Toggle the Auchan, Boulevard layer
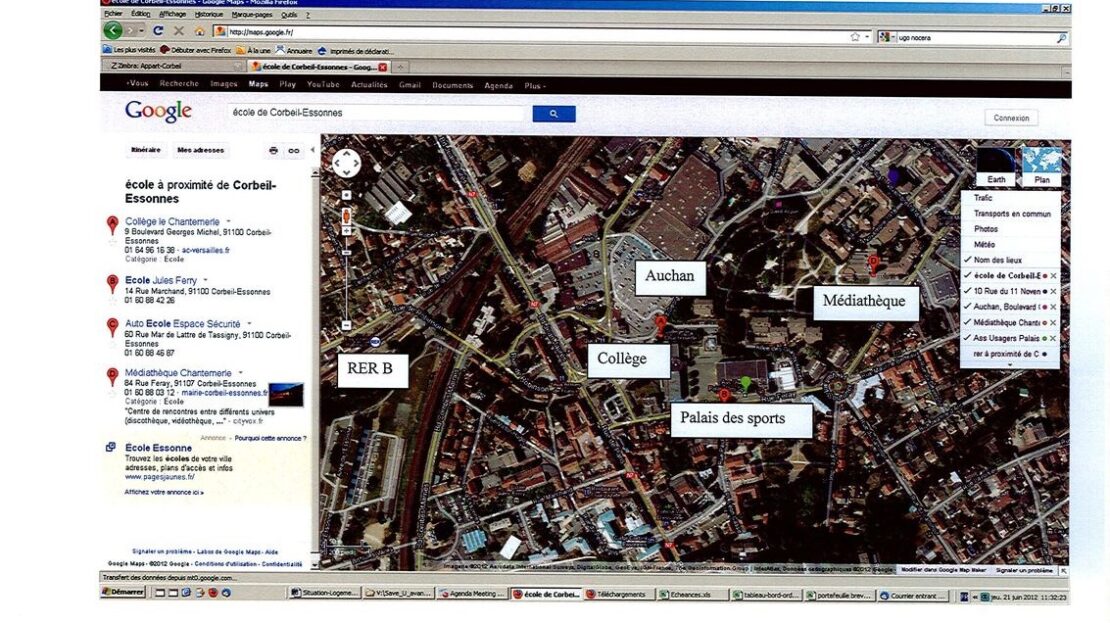The image size is (1110, 623). [x=968, y=307]
